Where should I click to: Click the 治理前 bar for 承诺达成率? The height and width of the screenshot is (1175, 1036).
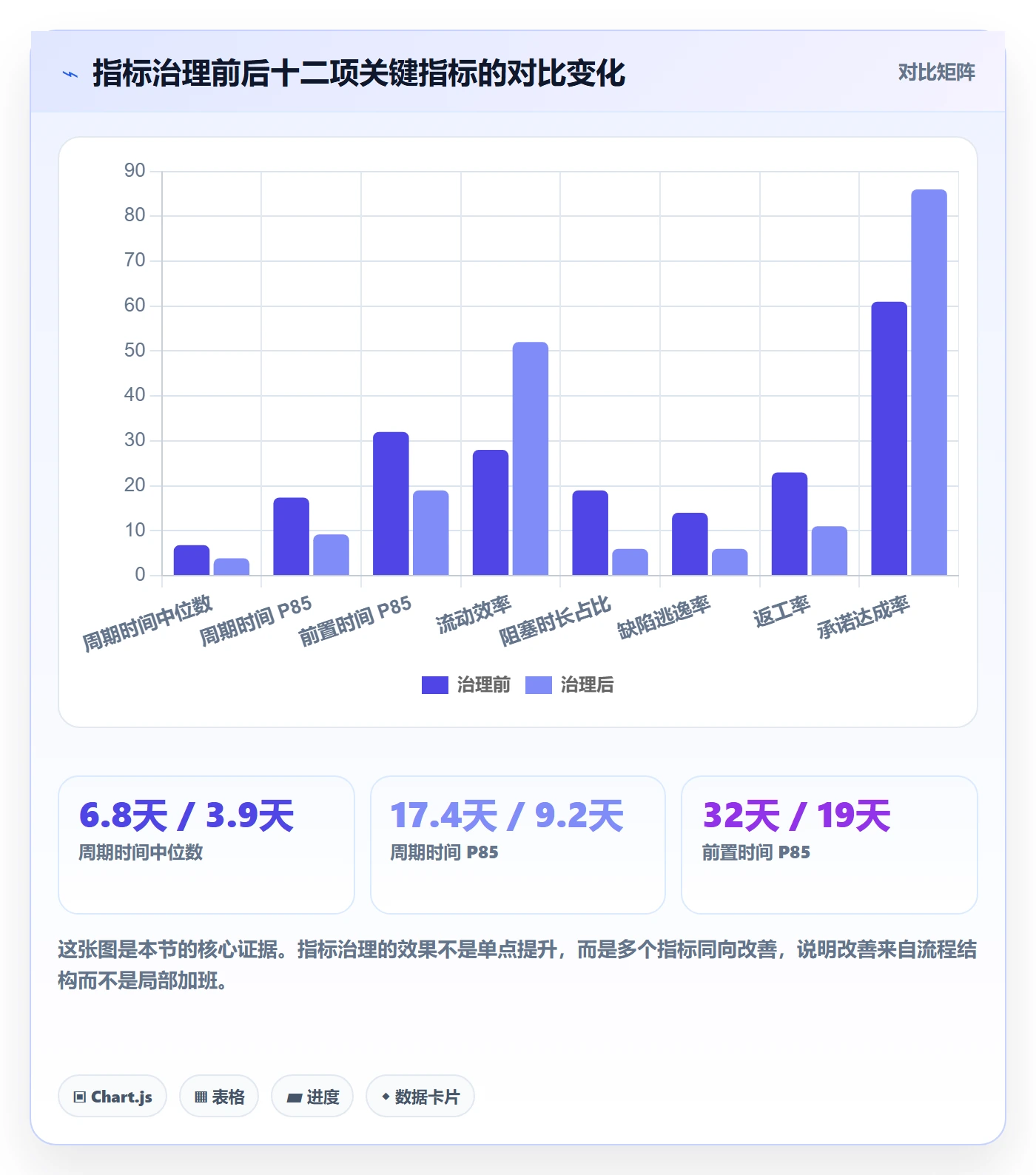coord(889,439)
